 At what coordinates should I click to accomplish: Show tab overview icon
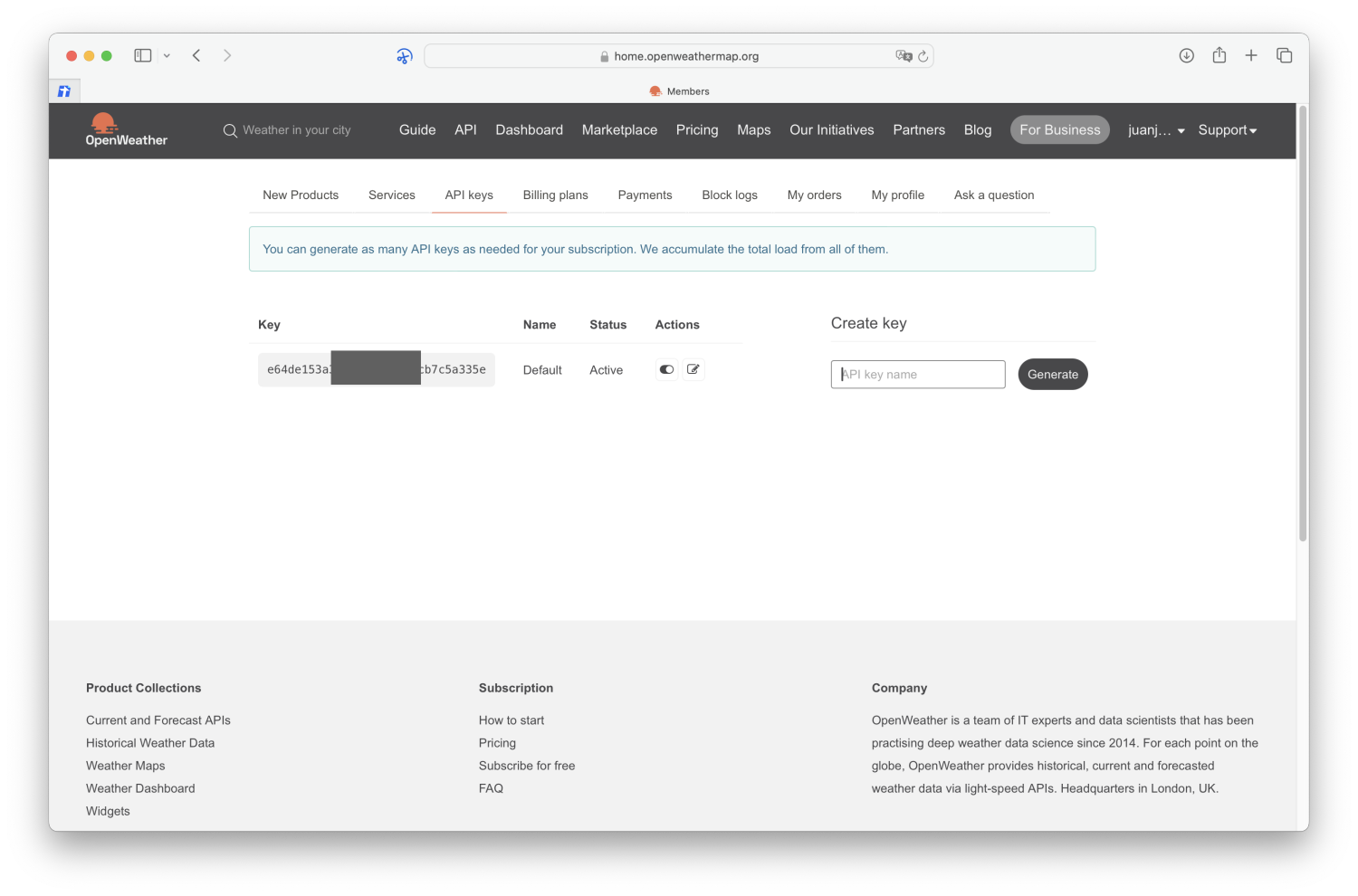pos(1285,55)
